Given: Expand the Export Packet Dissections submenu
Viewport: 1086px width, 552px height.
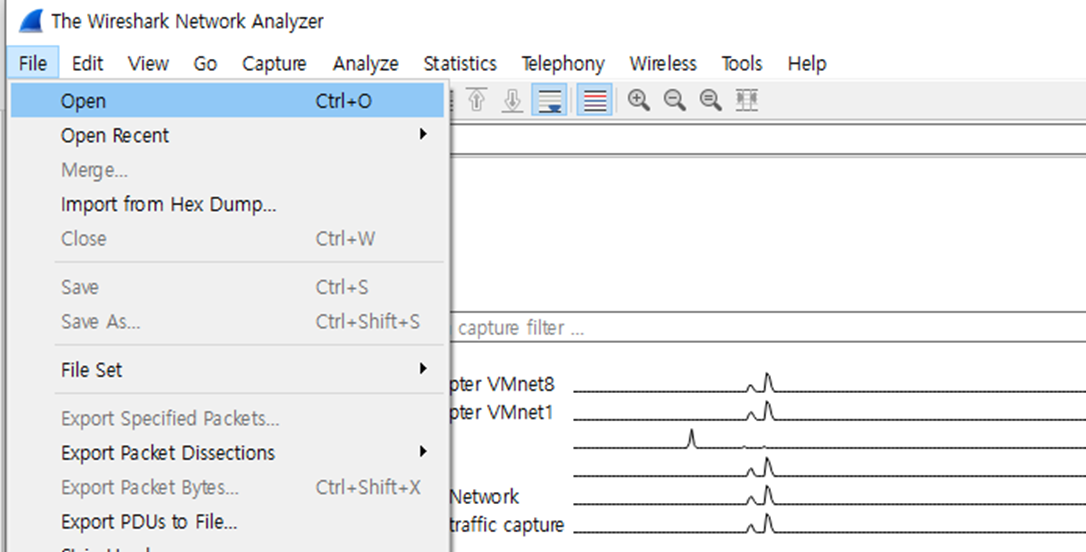Looking at the screenshot, I should (227, 452).
